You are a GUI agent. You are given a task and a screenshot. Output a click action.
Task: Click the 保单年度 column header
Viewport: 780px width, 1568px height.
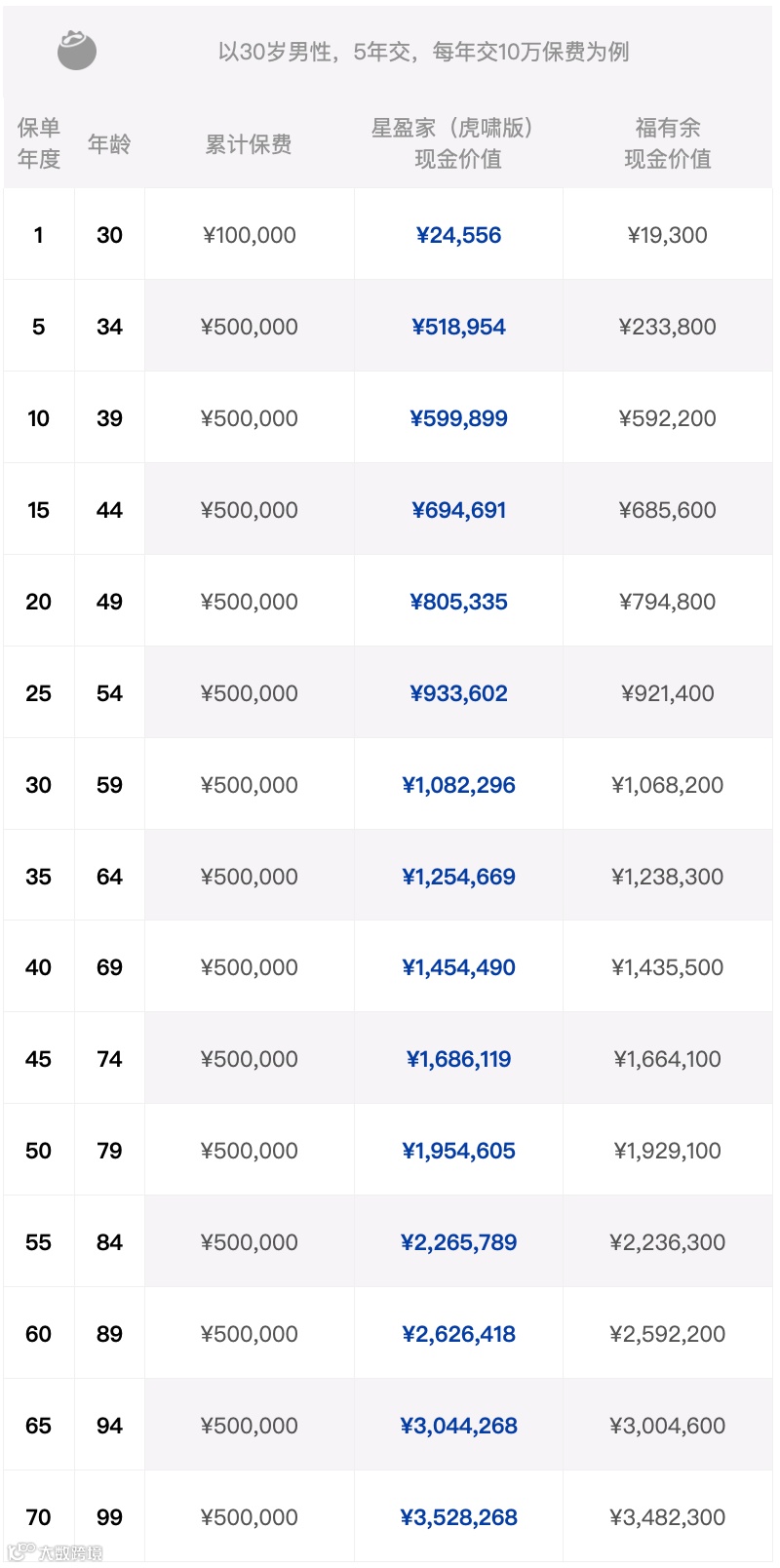point(39,142)
